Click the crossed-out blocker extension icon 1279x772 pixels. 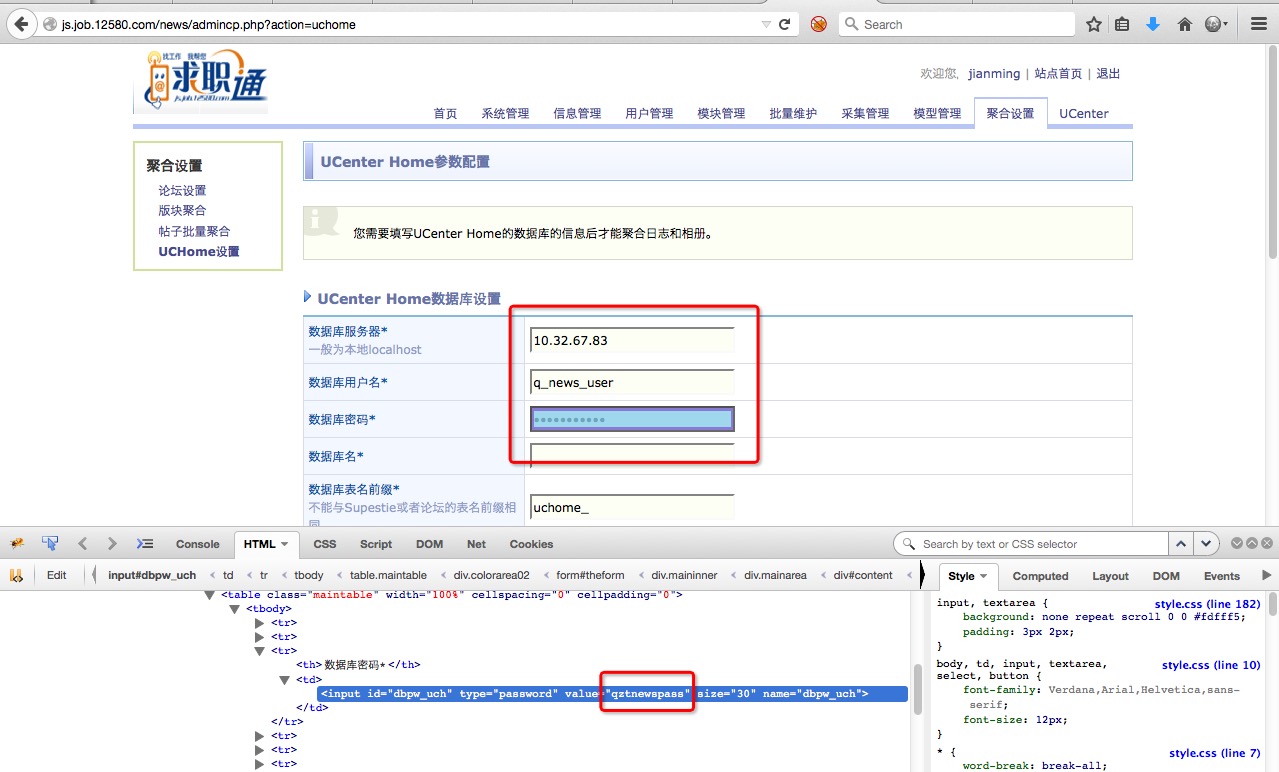pyautogui.click(x=819, y=24)
